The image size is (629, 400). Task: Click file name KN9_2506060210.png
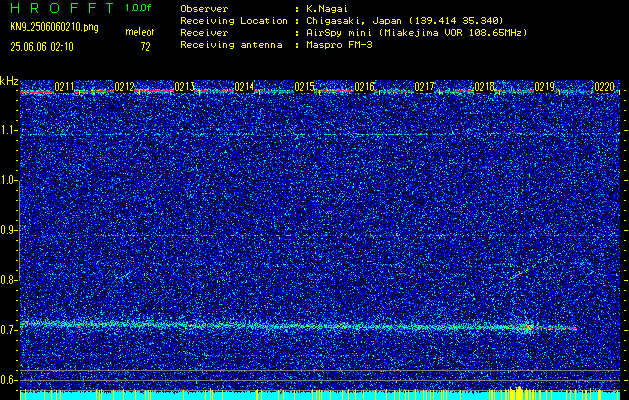(x=54, y=27)
